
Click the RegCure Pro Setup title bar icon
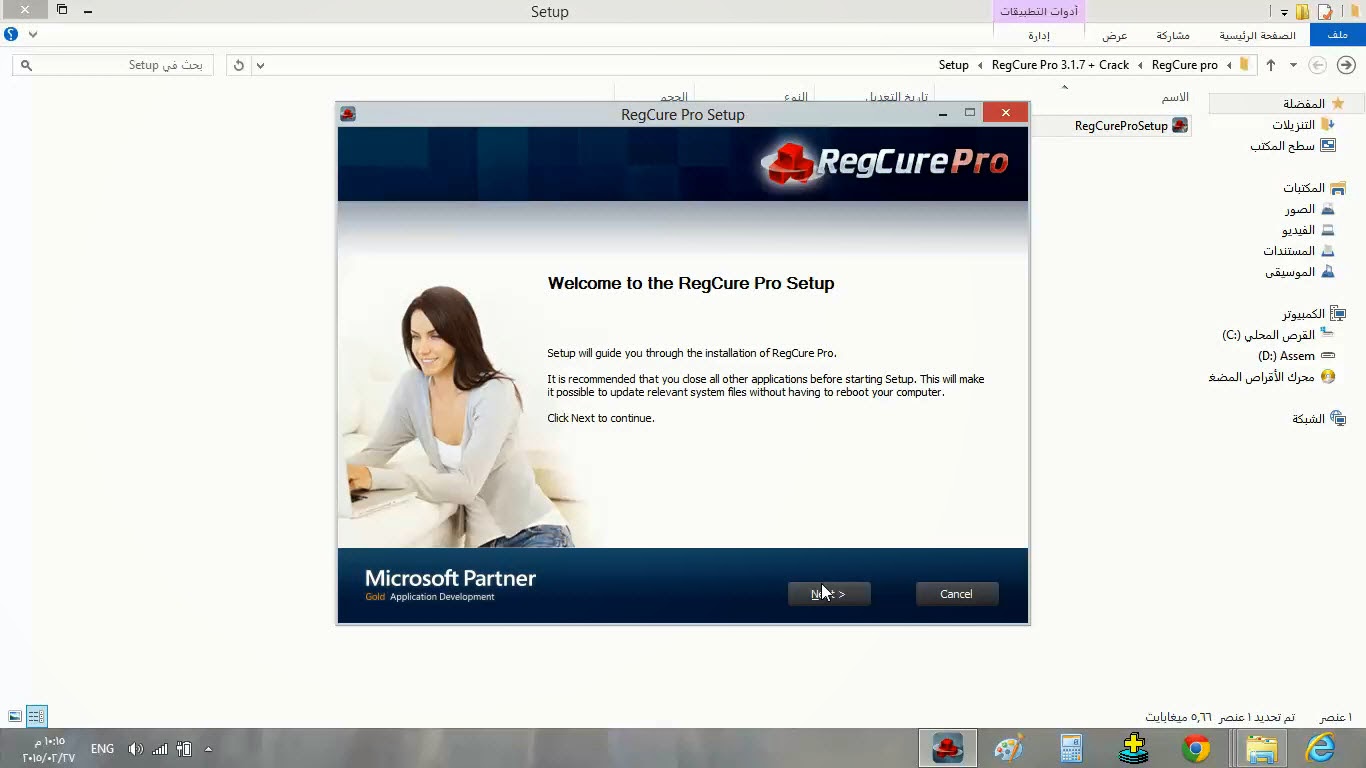[x=348, y=114]
